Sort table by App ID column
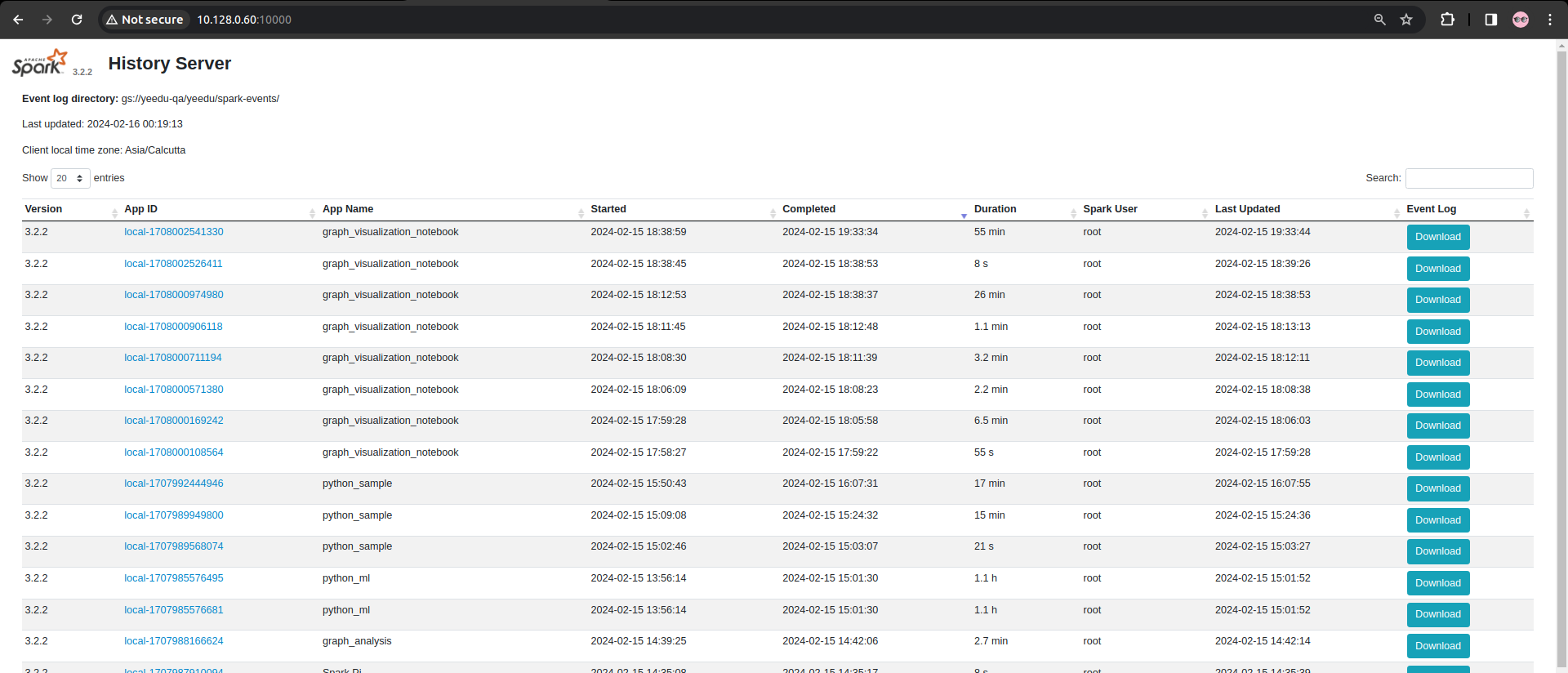 (220, 209)
